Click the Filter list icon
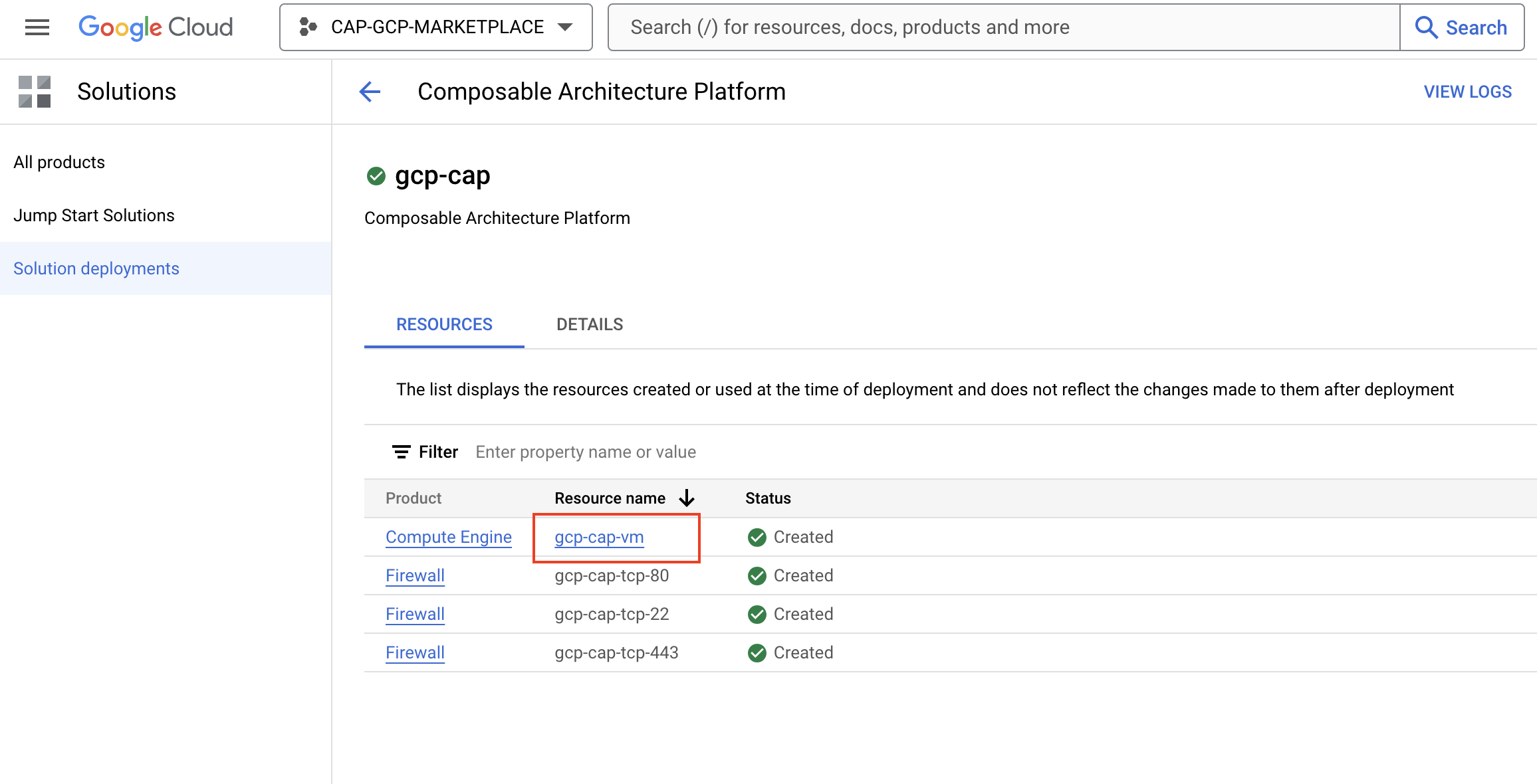Viewport: 1537px width, 784px height. pos(401,452)
